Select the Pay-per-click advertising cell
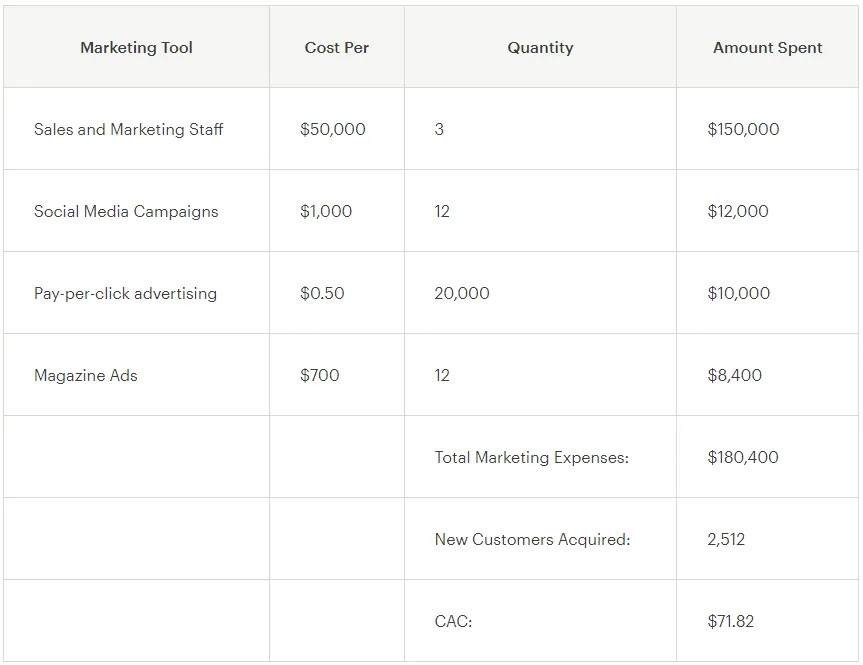Viewport: 863px width, 665px height. click(x=125, y=294)
